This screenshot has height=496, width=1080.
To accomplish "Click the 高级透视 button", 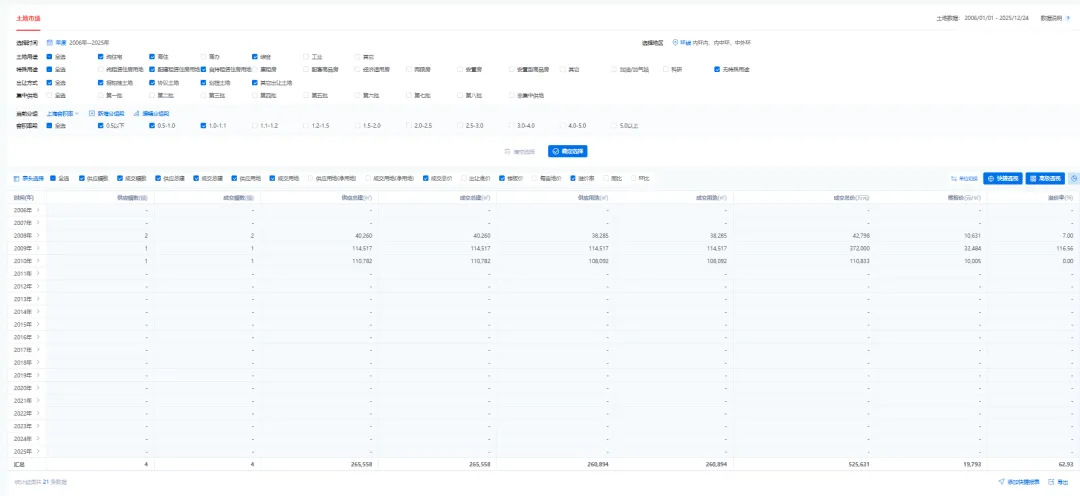I will [1045, 178].
